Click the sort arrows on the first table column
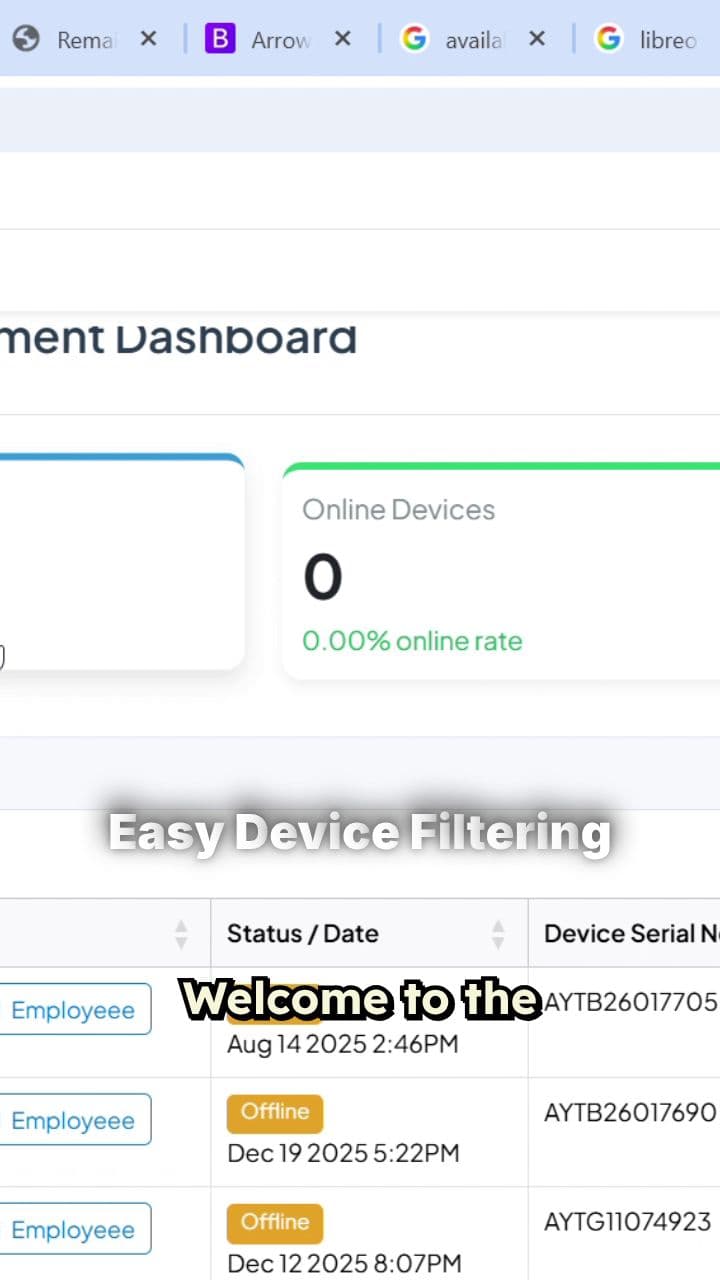 (181, 933)
